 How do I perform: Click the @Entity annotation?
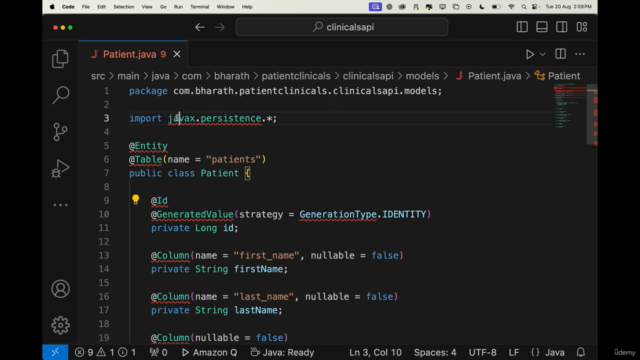tap(148, 146)
